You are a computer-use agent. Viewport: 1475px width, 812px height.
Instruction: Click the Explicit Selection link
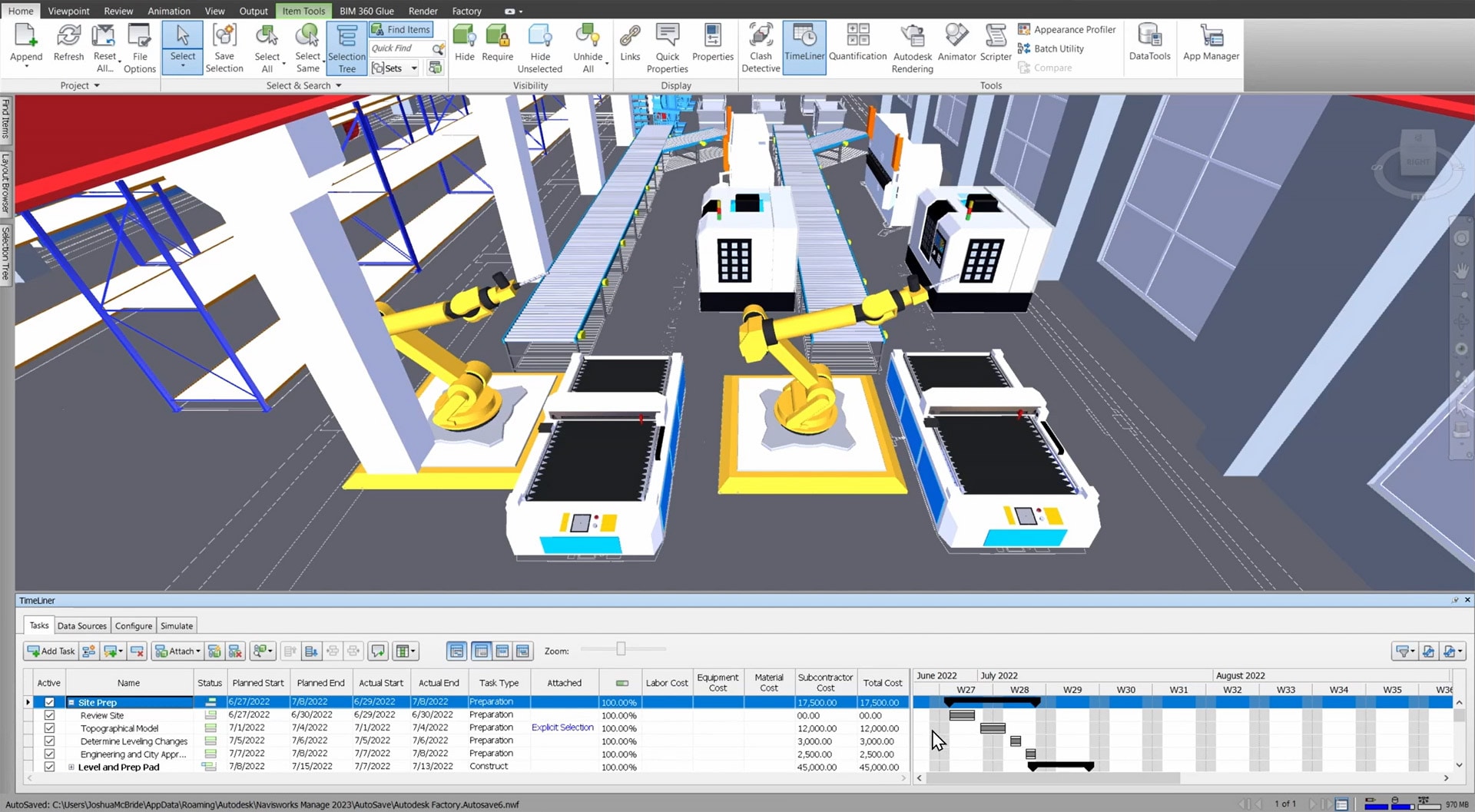click(x=562, y=727)
